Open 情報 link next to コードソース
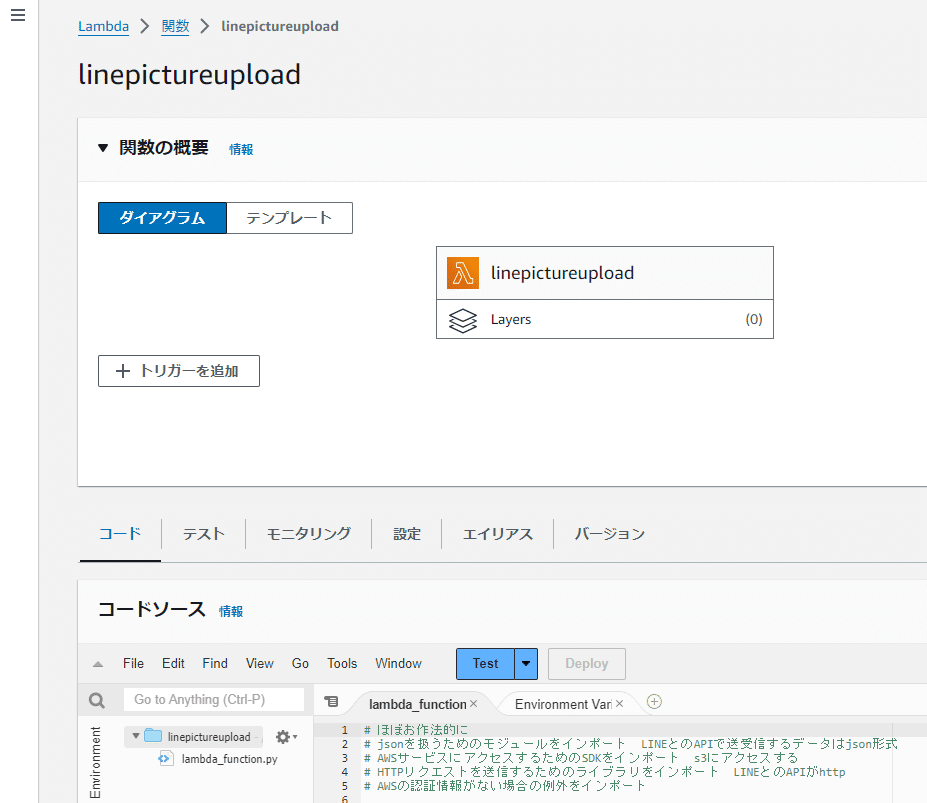This screenshot has width=927, height=803. coord(231,611)
